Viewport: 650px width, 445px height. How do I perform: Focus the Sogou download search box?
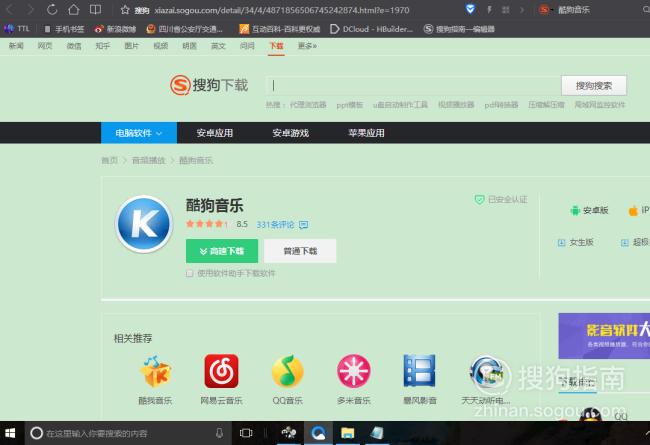click(413, 85)
